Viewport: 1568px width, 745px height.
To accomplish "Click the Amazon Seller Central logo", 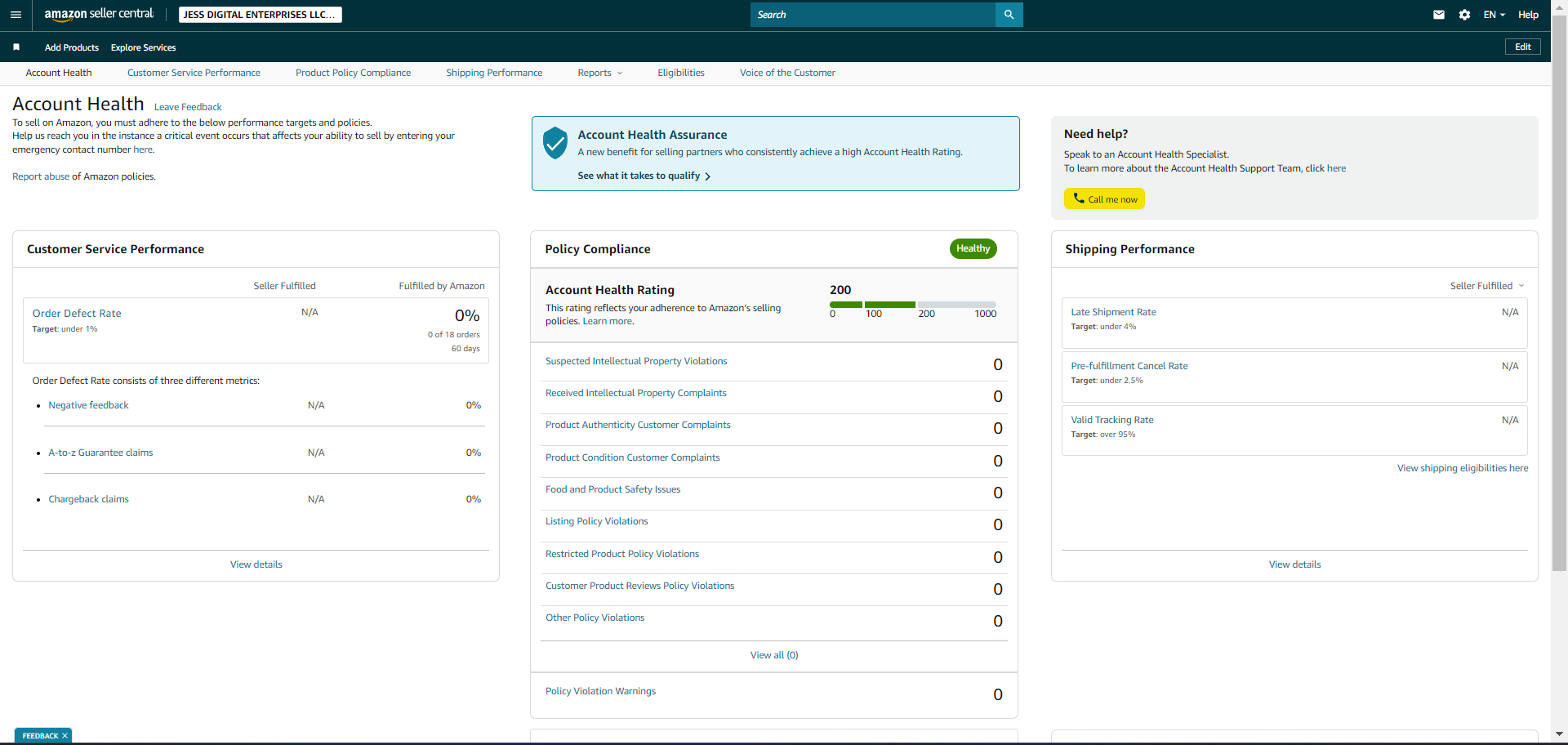I will pyautogui.click(x=99, y=15).
